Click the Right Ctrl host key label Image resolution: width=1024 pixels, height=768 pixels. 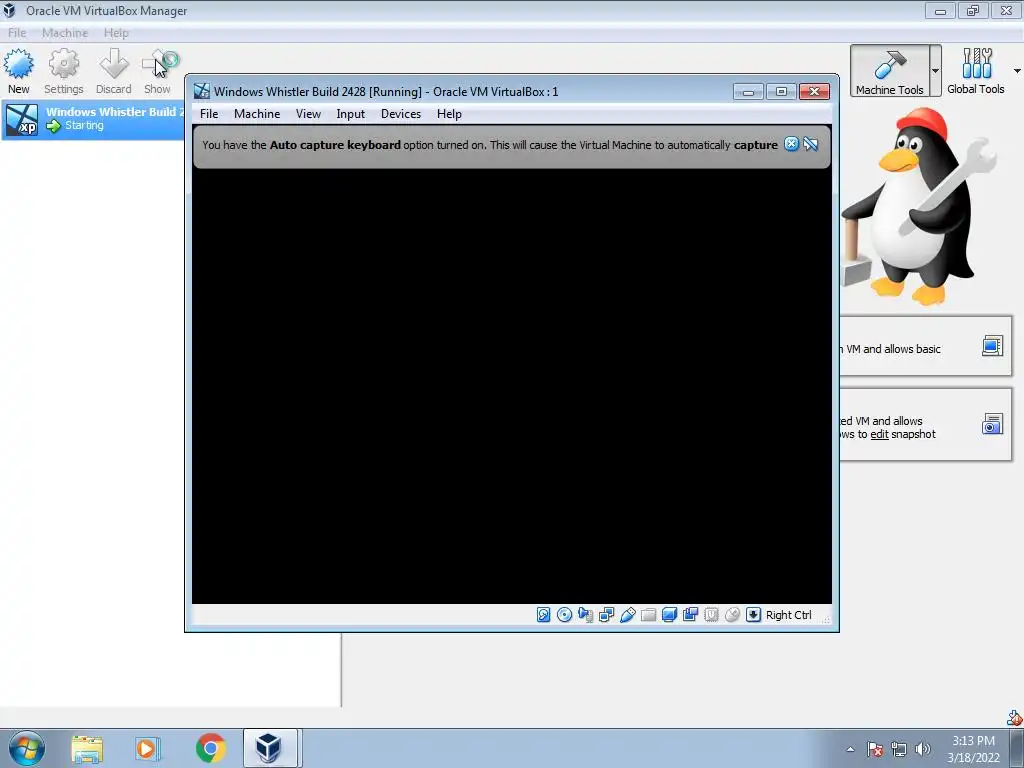[788, 615]
